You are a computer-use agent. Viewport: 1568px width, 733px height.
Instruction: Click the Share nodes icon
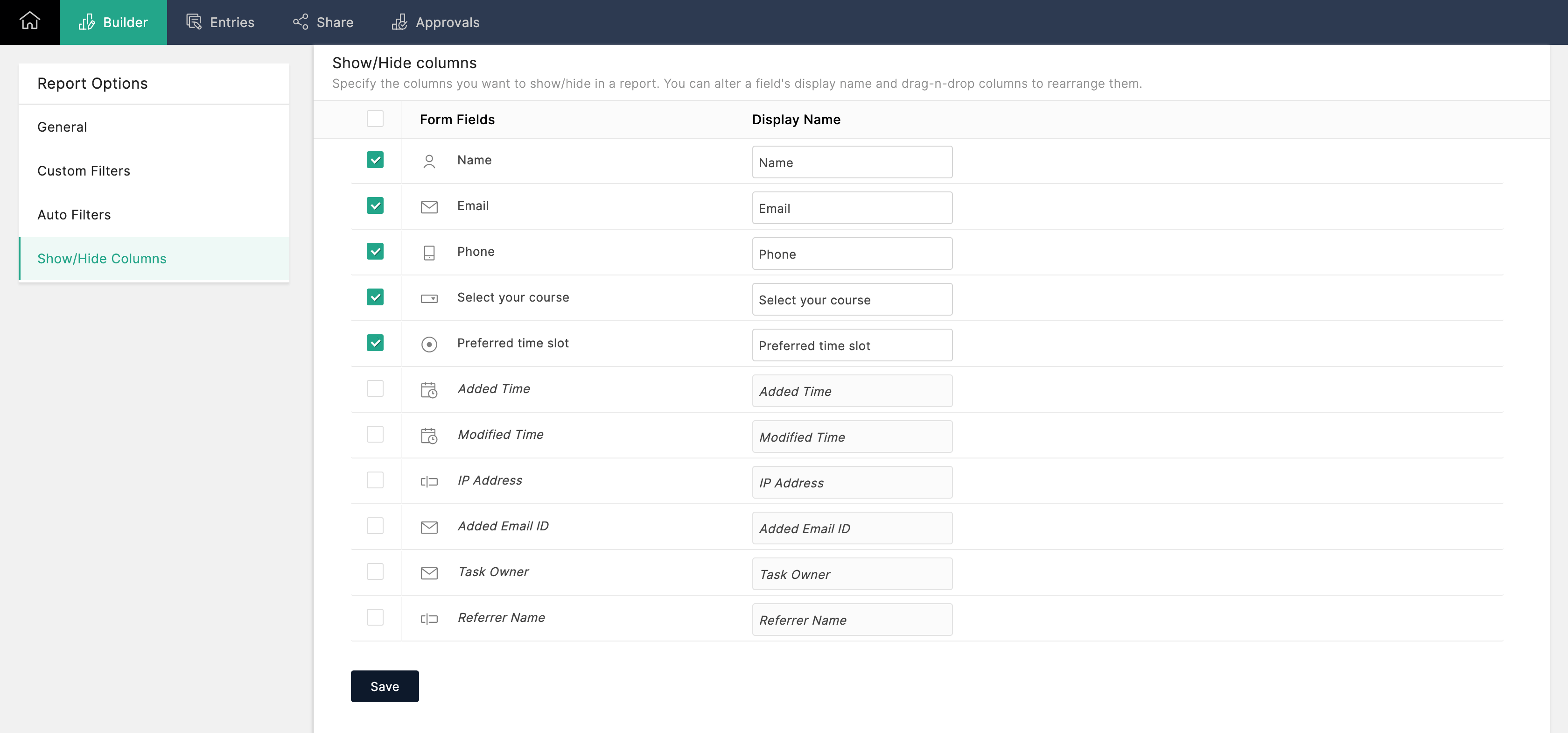coord(301,22)
